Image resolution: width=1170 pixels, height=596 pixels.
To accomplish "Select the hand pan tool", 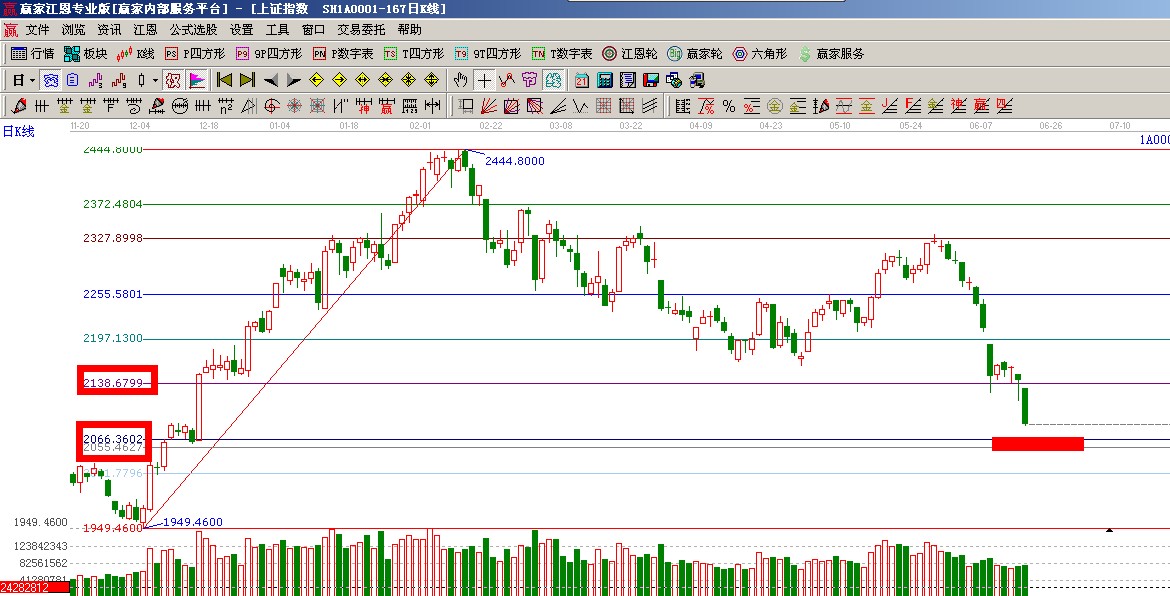I will [x=460, y=80].
